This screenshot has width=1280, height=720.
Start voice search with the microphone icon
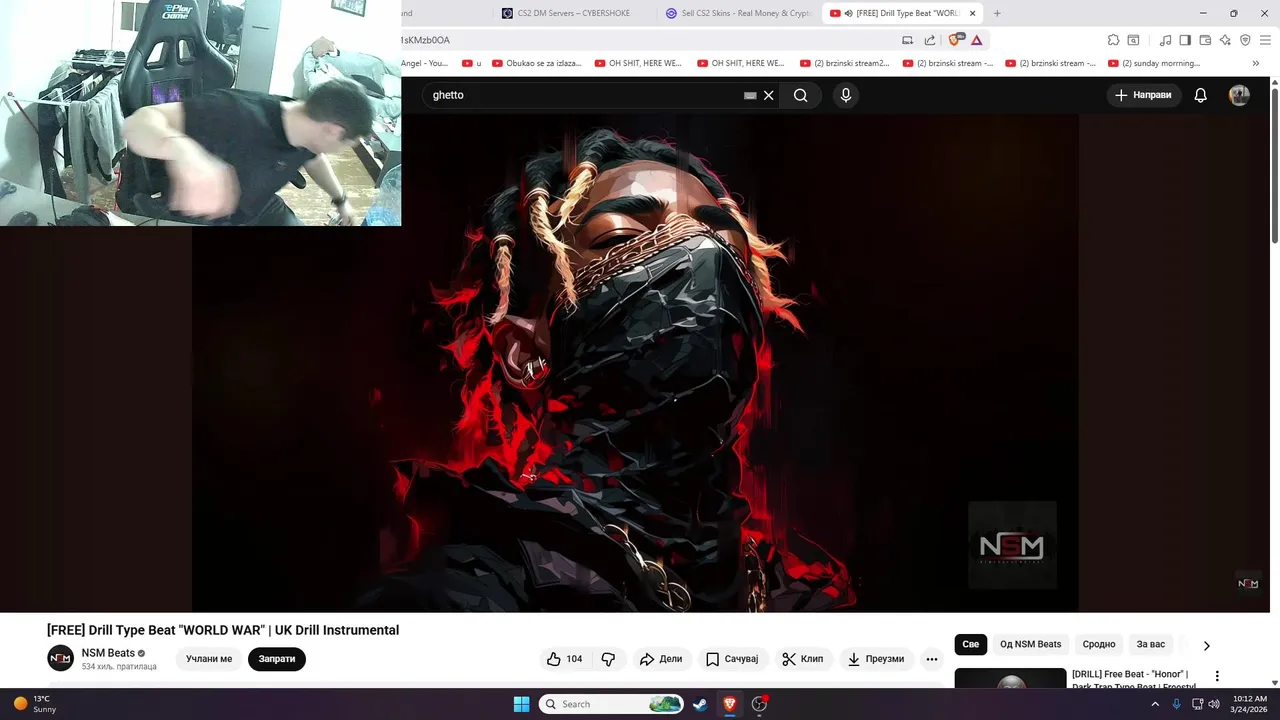[x=846, y=95]
